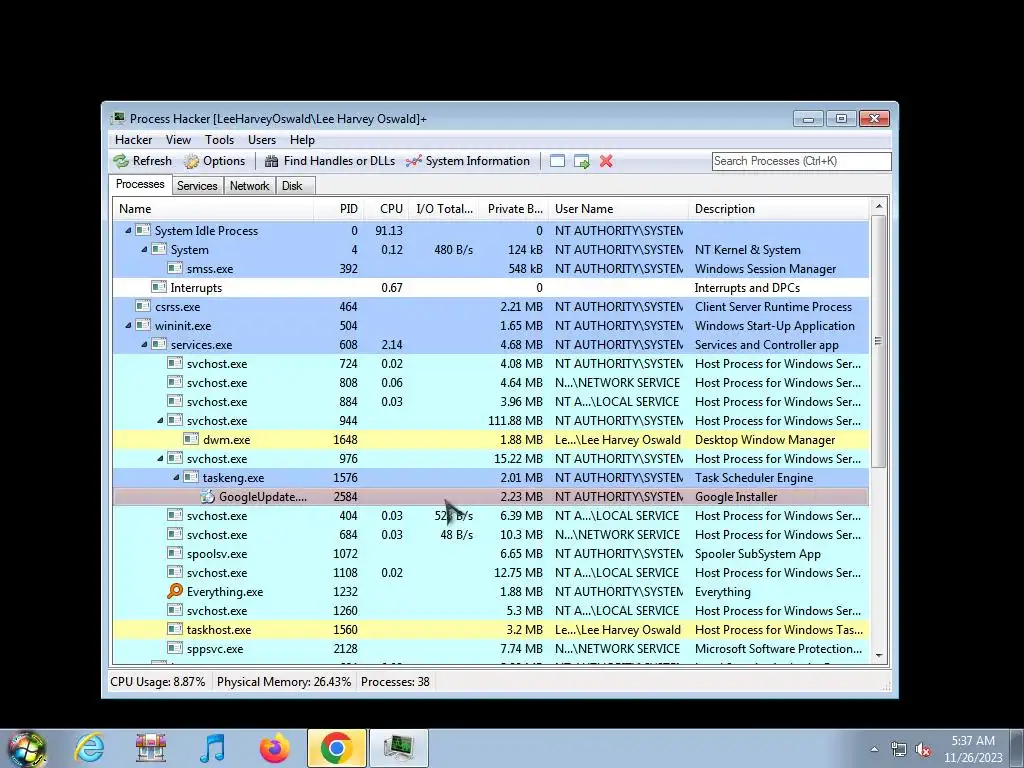Click CPU Usage in status bar

pyautogui.click(x=157, y=682)
